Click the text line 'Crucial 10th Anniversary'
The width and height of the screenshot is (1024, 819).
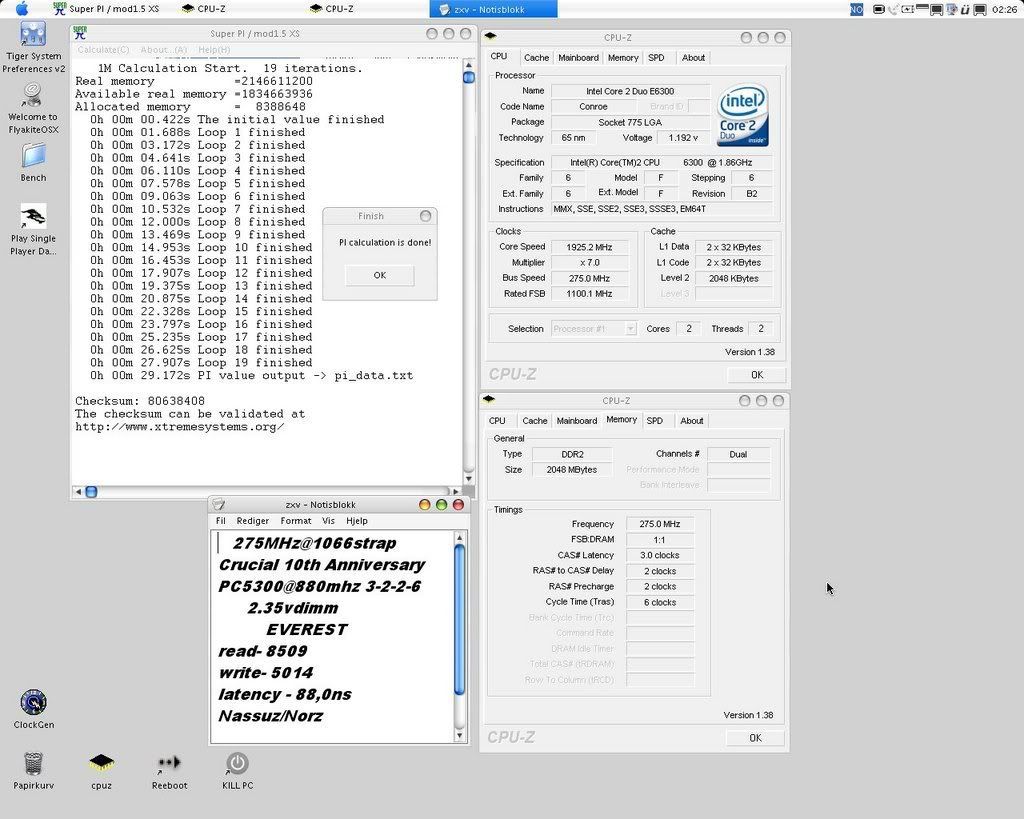[x=322, y=565]
